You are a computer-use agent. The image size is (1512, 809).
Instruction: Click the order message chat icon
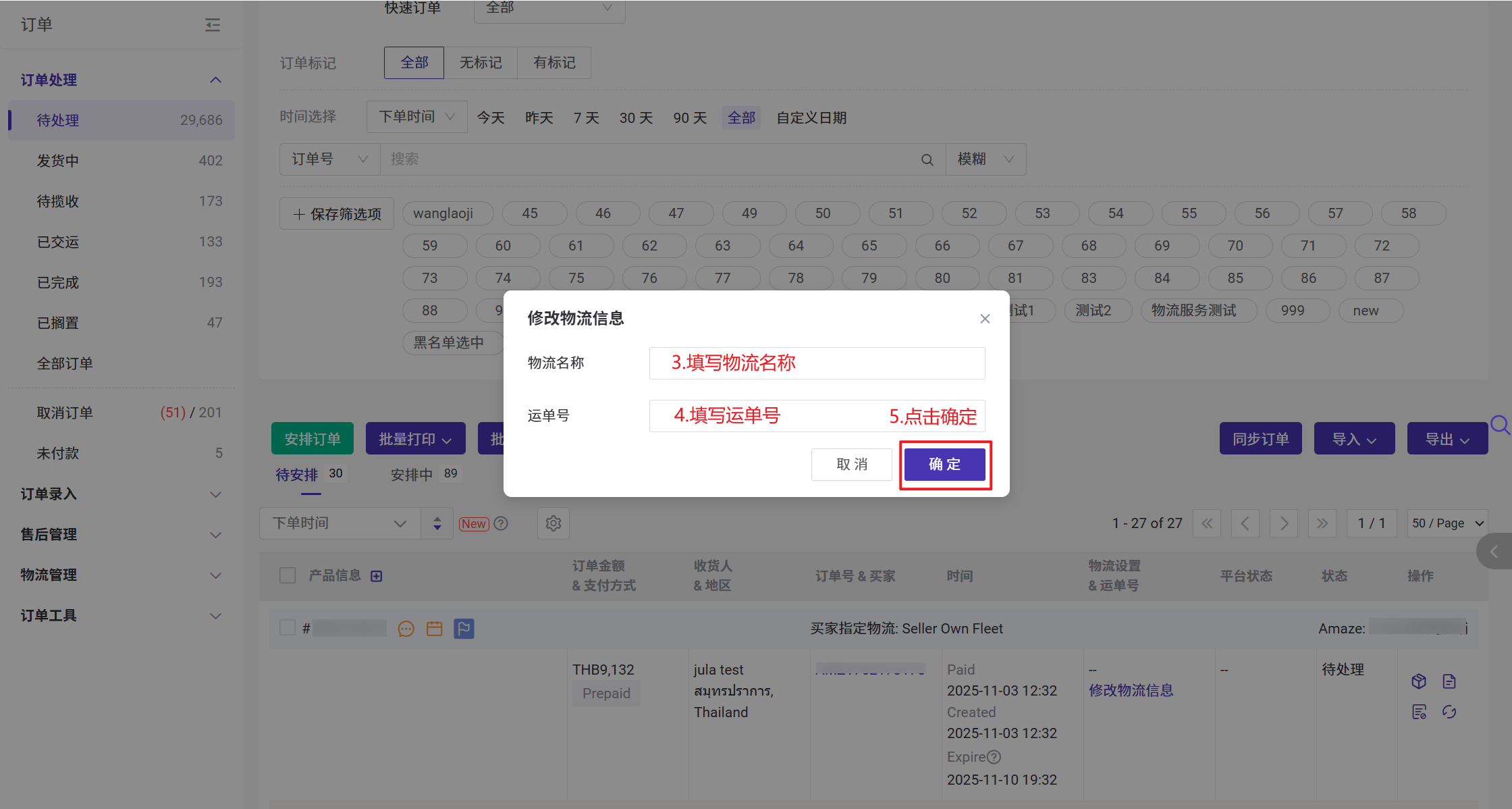[x=406, y=629]
